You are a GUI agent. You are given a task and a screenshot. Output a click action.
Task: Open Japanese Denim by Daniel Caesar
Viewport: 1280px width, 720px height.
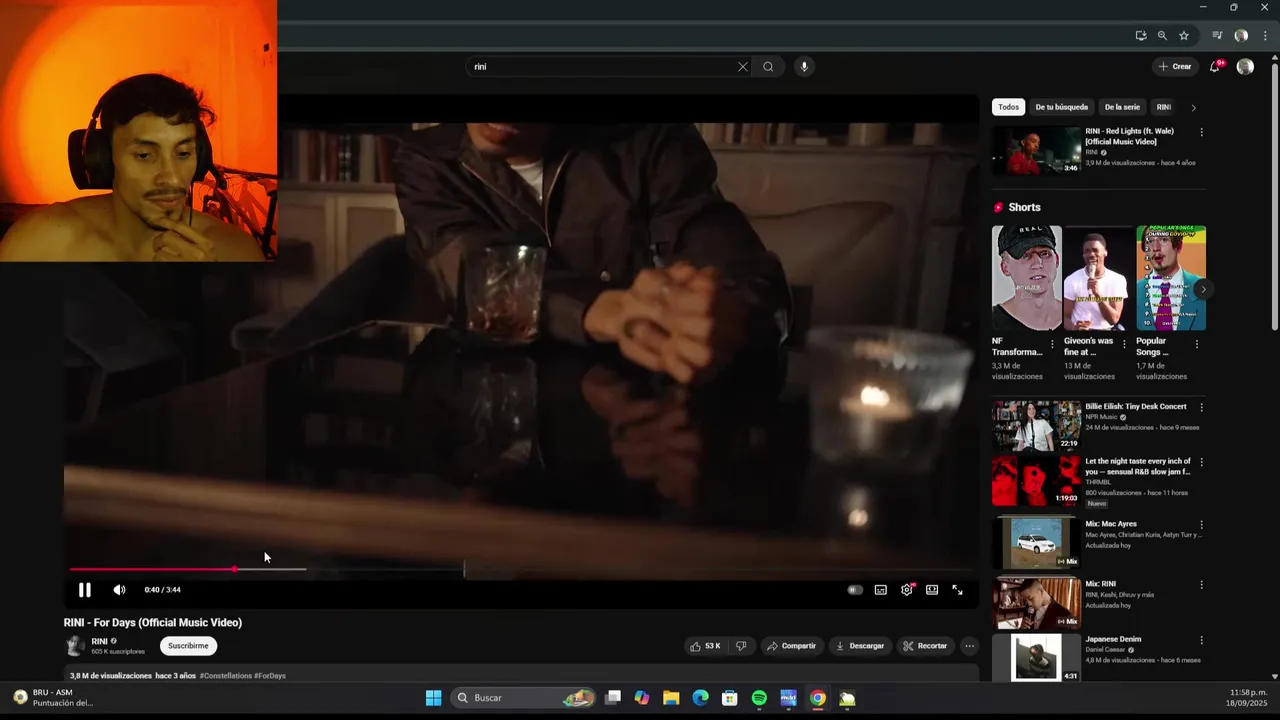click(1036, 658)
